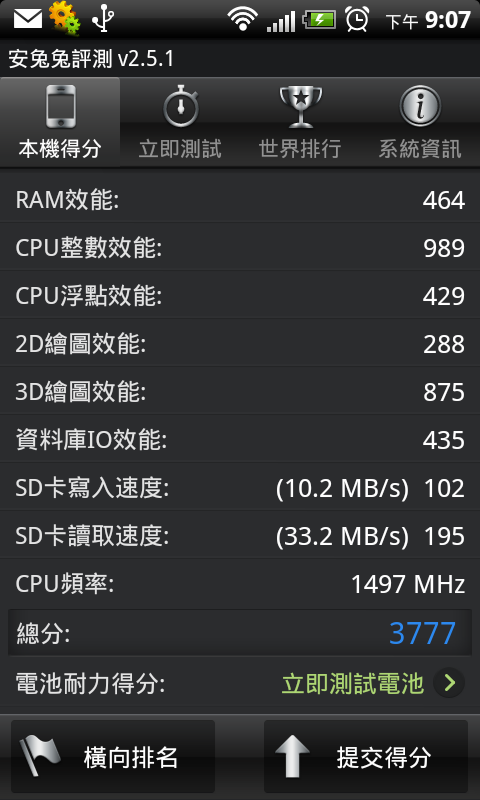Tap the alarm clock status icon
This screenshot has width=480, height=800.
pos(357,19)
